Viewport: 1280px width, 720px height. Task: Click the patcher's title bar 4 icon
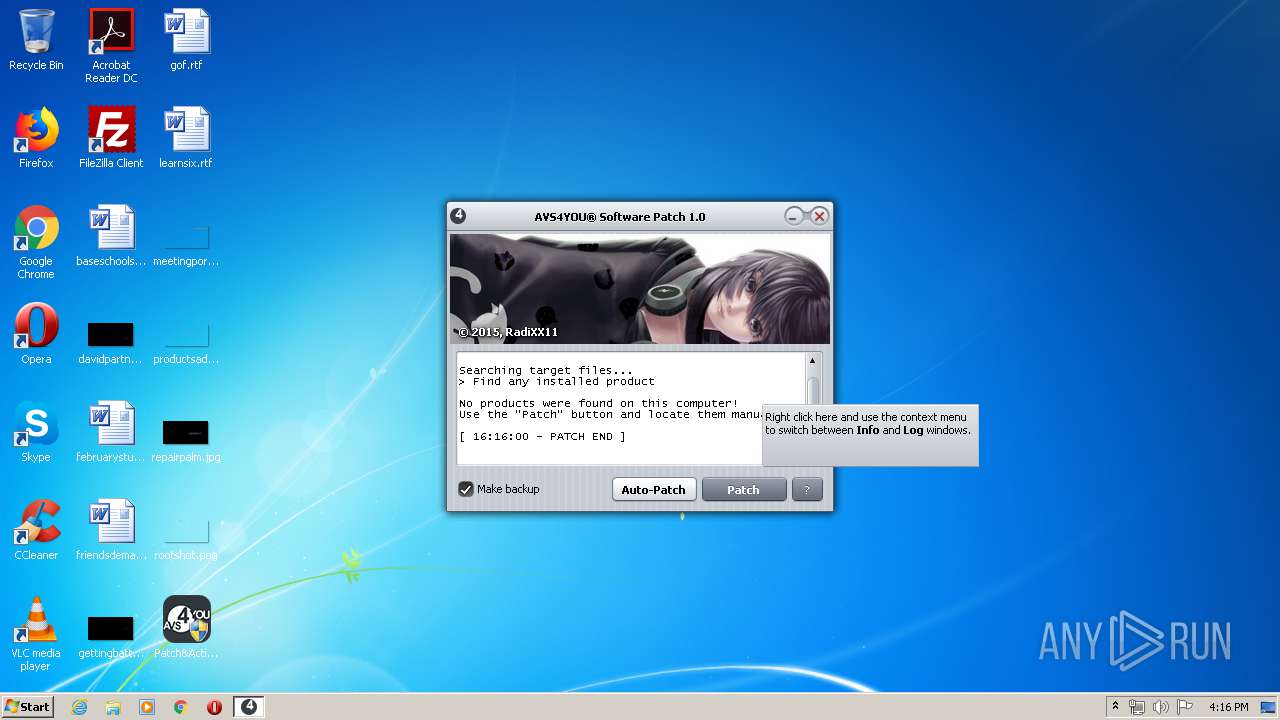pos(458,216)
